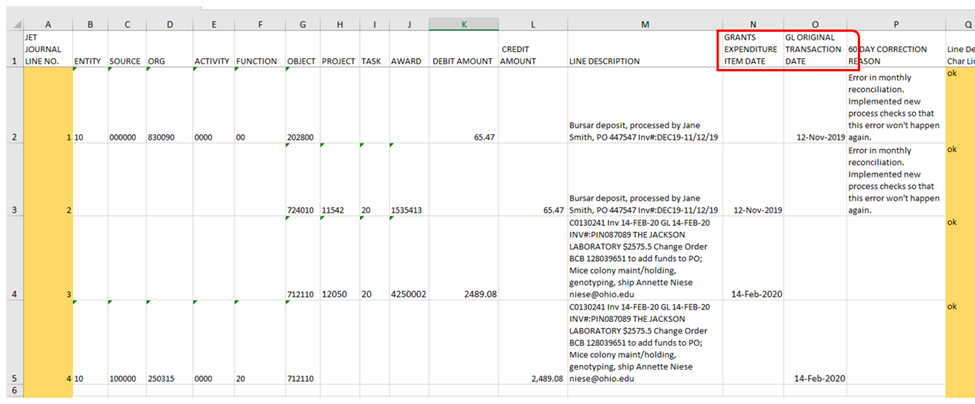The height and width of the screenshot is (404, 975).
Task: Select the JET JOURNAL LINE NO. header cell
Action: [48, 49]
